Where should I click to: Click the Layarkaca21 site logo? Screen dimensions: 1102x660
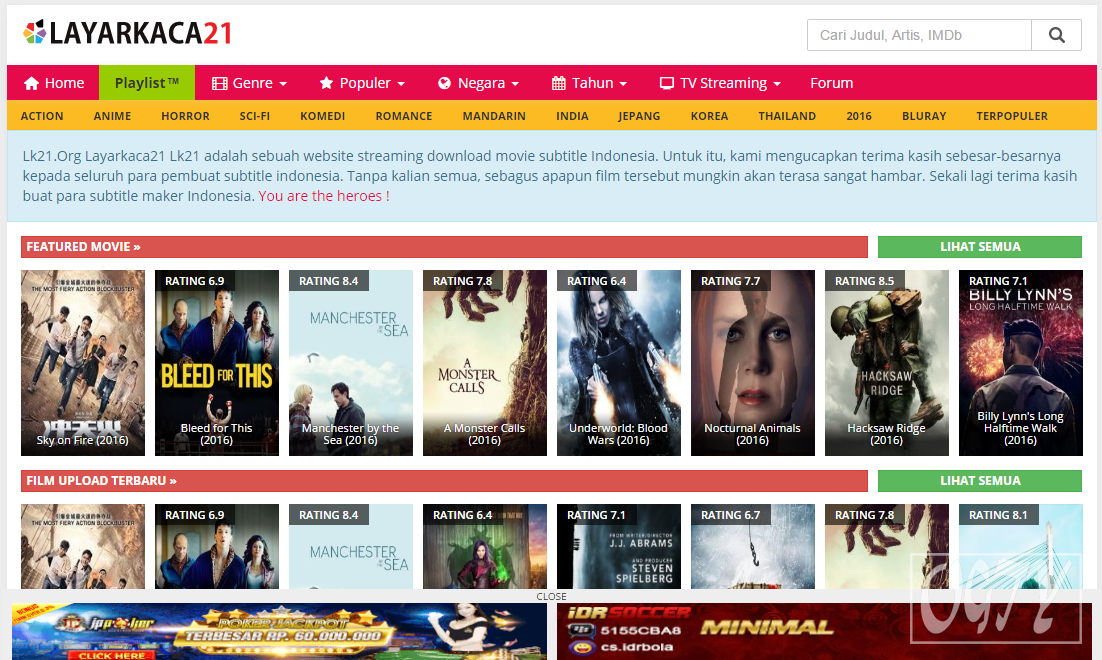[x=127, y=33]
